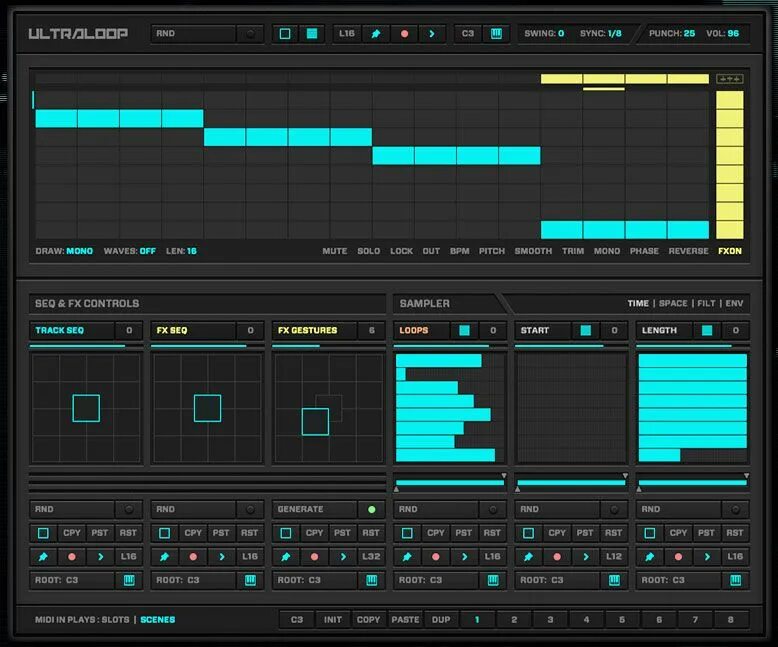This screenshot has height=647, width=778.
Task: Click the top C3 root note field
Action: pyautogui.click(x=468, y=34)
